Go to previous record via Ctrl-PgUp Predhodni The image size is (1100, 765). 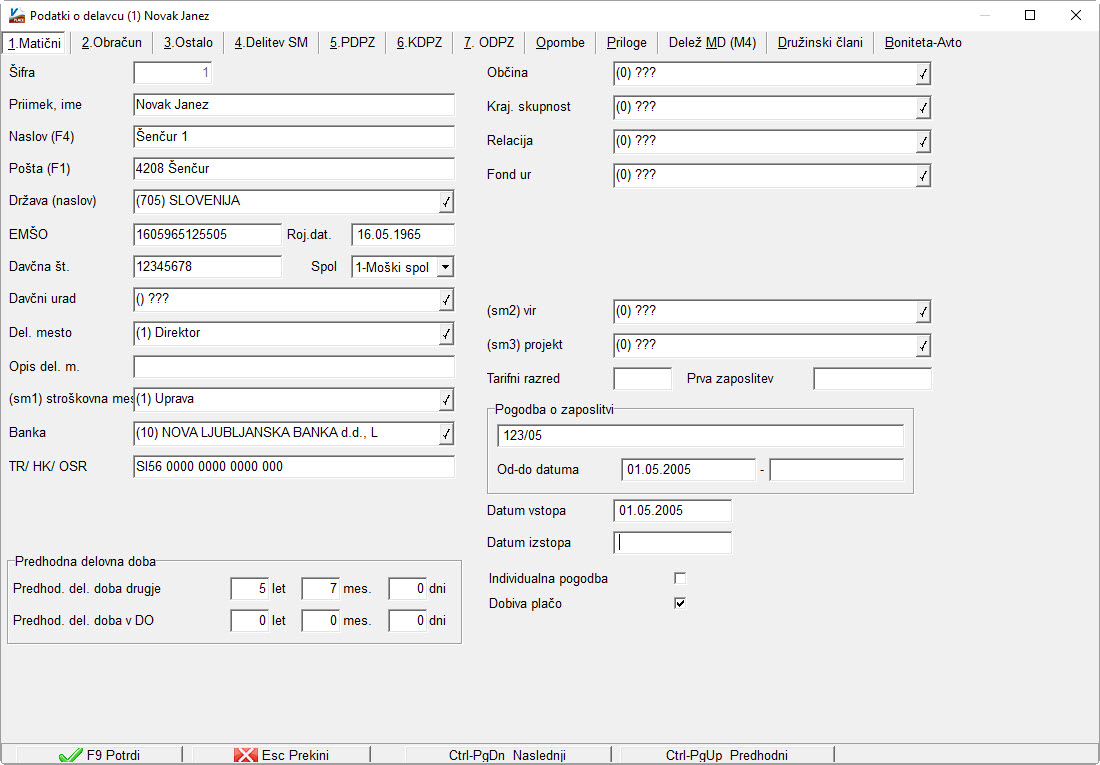(726, 755)
